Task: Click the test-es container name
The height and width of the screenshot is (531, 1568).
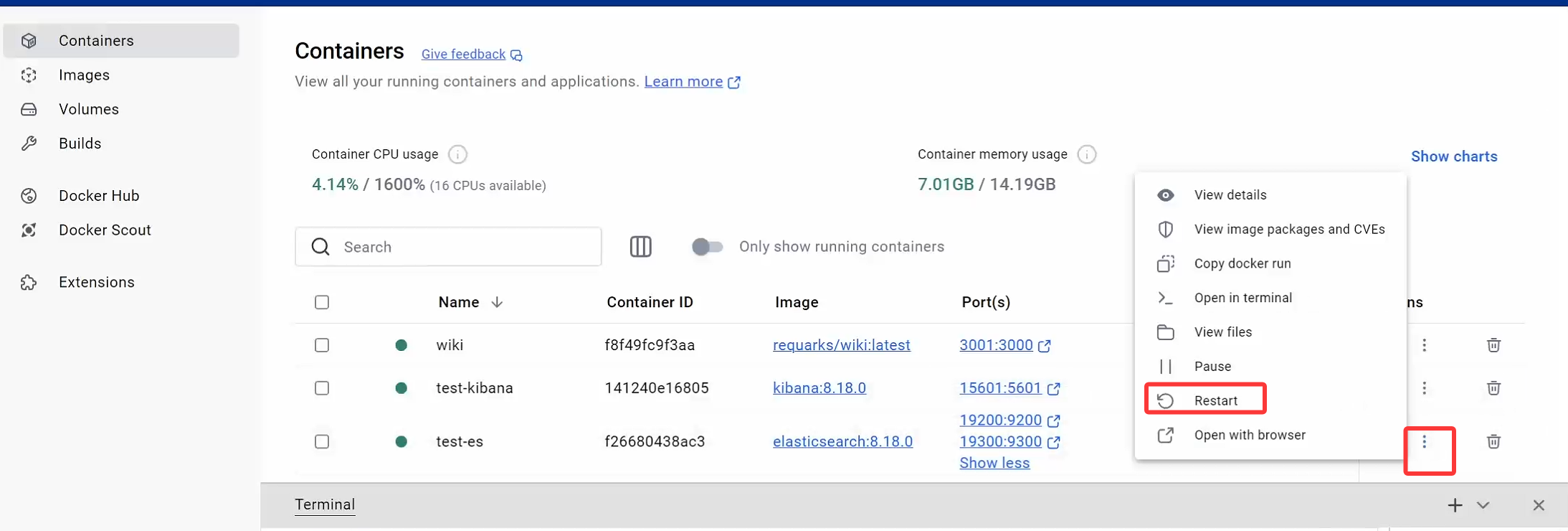Action: pyautogui.click(x=460, y=441)
